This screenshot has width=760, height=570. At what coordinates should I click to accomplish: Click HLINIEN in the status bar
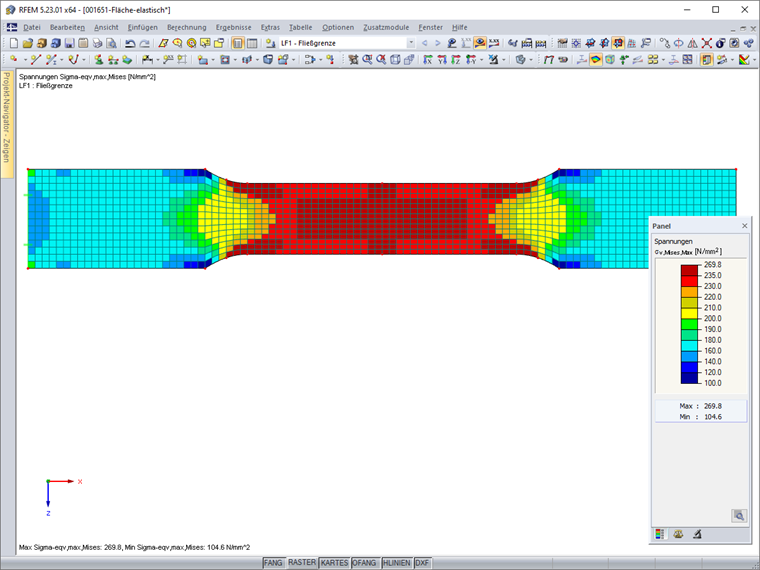point(397,563)
